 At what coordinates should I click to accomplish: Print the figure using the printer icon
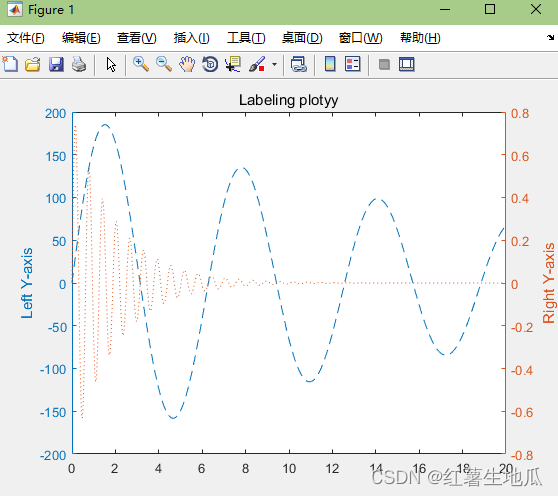79,65
